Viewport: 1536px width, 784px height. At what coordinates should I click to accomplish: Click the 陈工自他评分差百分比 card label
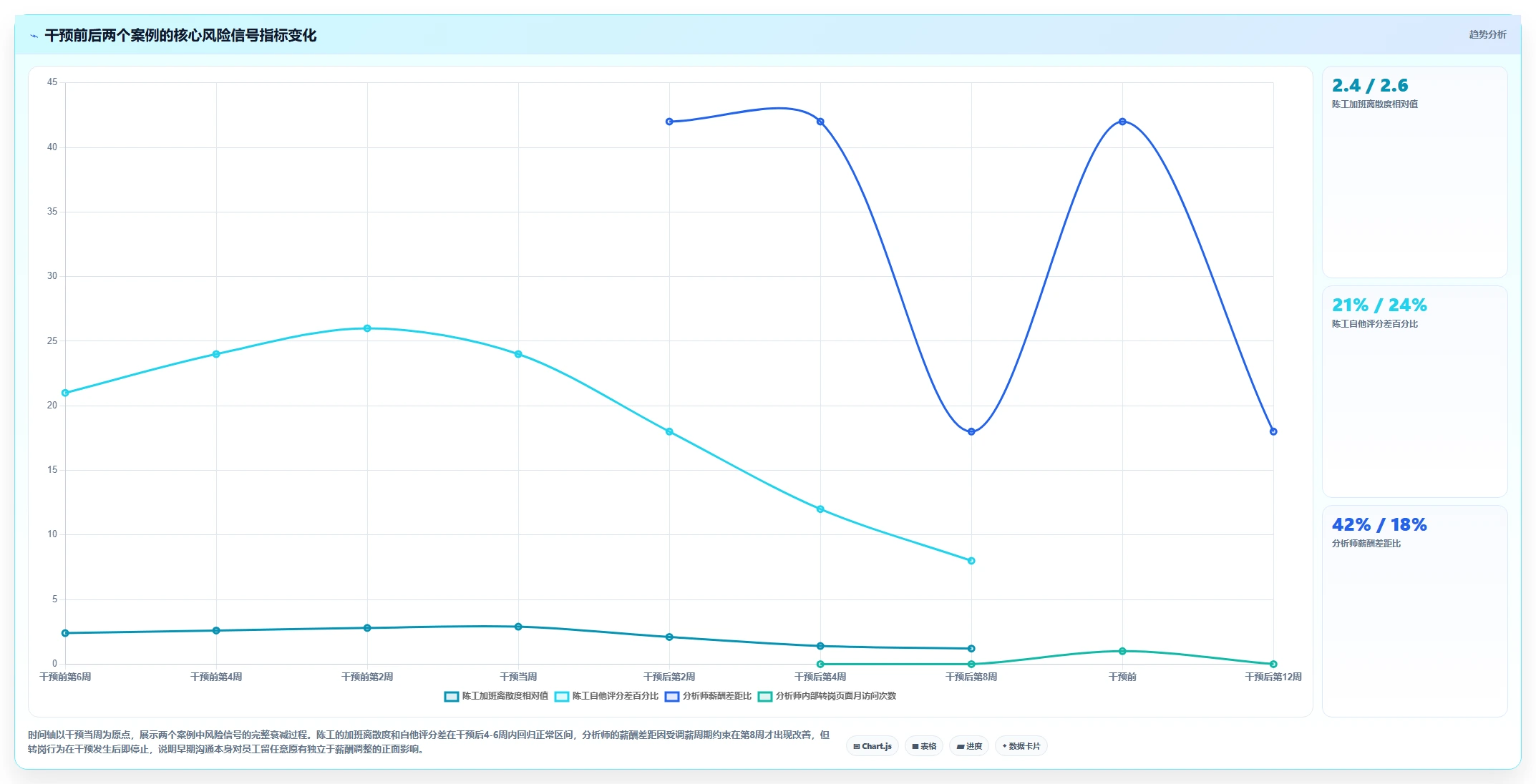(x=1375, y=324)
